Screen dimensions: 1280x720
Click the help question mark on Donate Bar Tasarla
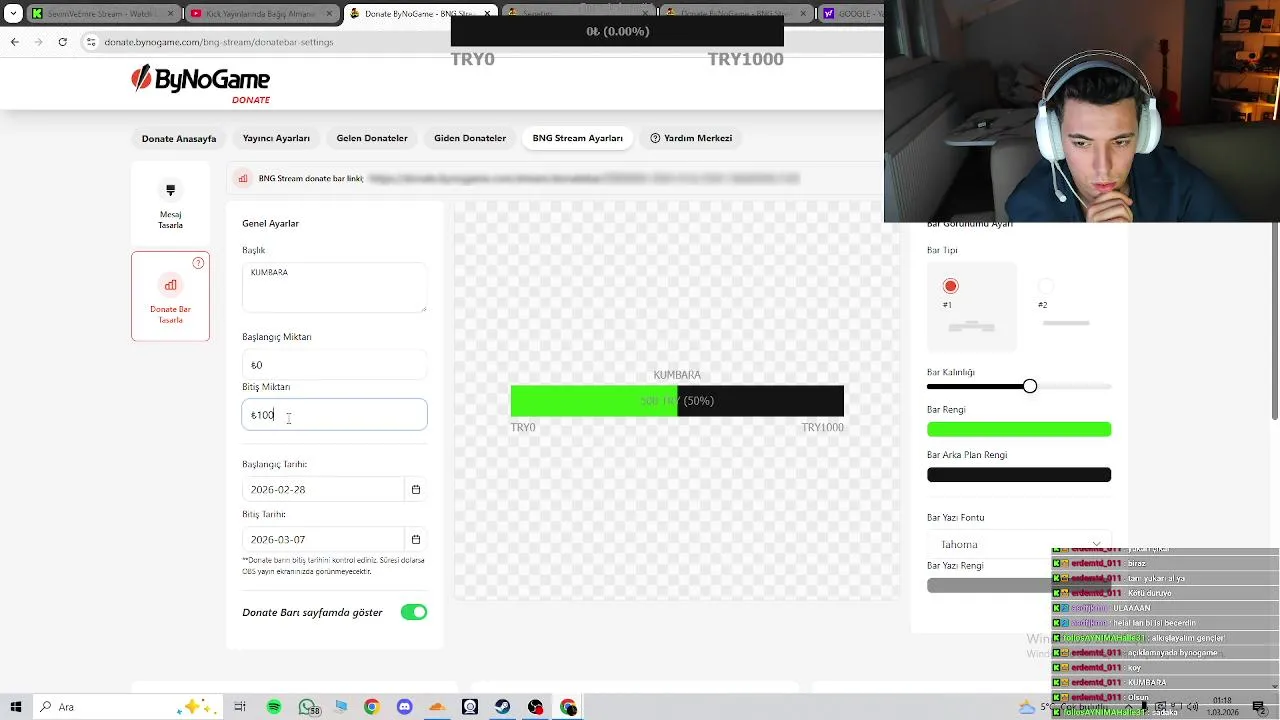click(198, 263)
